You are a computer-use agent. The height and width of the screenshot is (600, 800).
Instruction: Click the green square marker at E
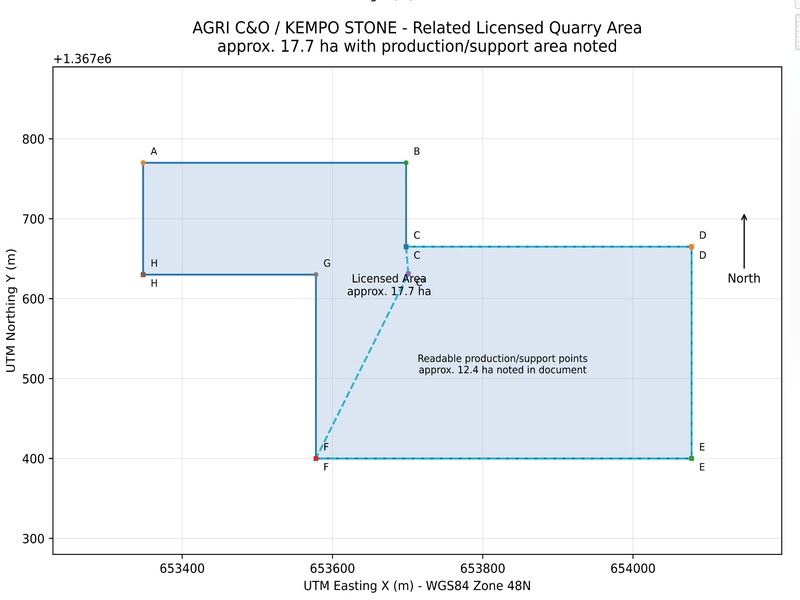pos(691,459)
